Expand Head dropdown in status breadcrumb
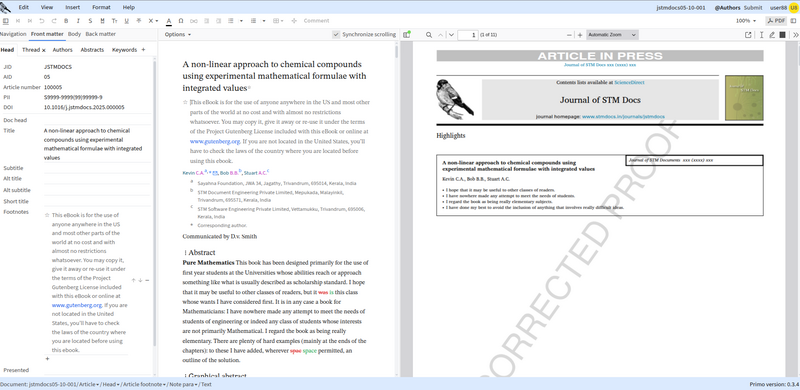Image resolution: width=800 pixels, height=390 pixels. pyautogui.click(x=118, y=385)
